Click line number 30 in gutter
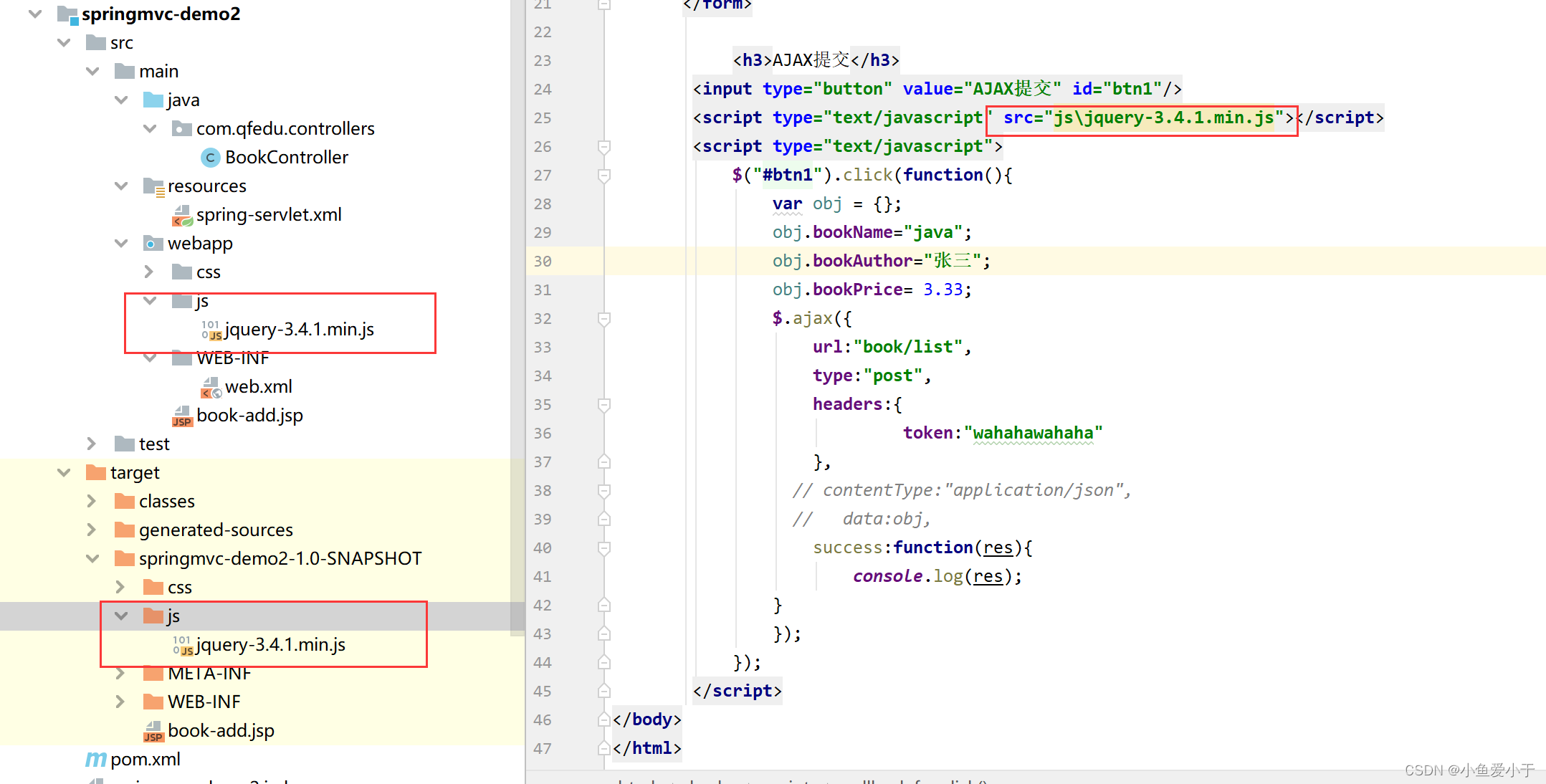 point(543,262)
